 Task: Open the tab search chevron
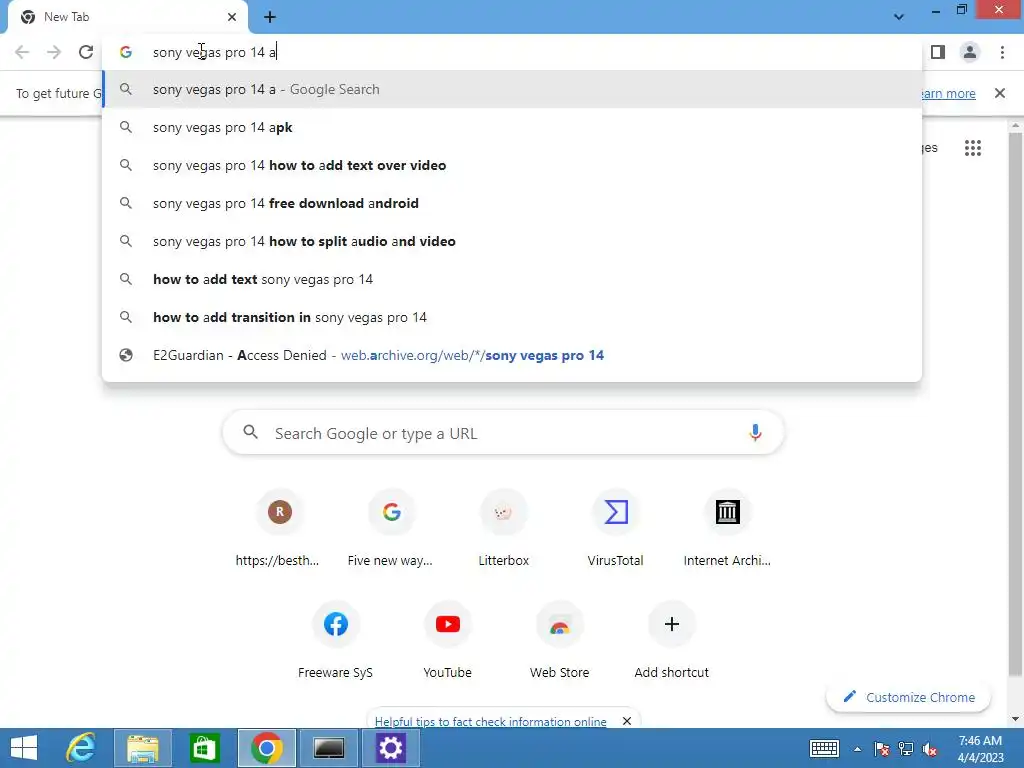pos(899,17)
